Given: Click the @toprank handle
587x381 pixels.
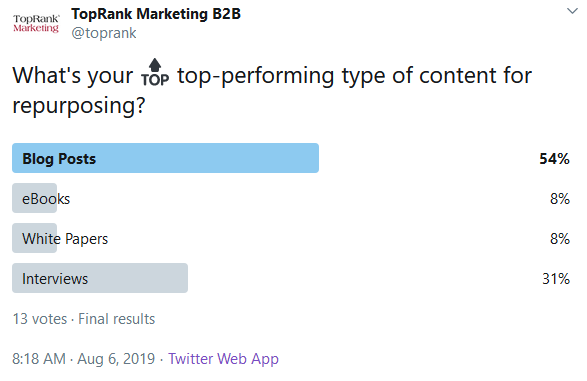Looking at the screenshot, I should [x=104, y=33].
